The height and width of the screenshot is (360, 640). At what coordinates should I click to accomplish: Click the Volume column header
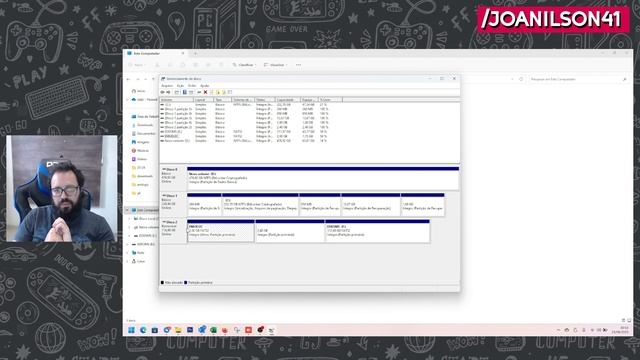point(176,100)
